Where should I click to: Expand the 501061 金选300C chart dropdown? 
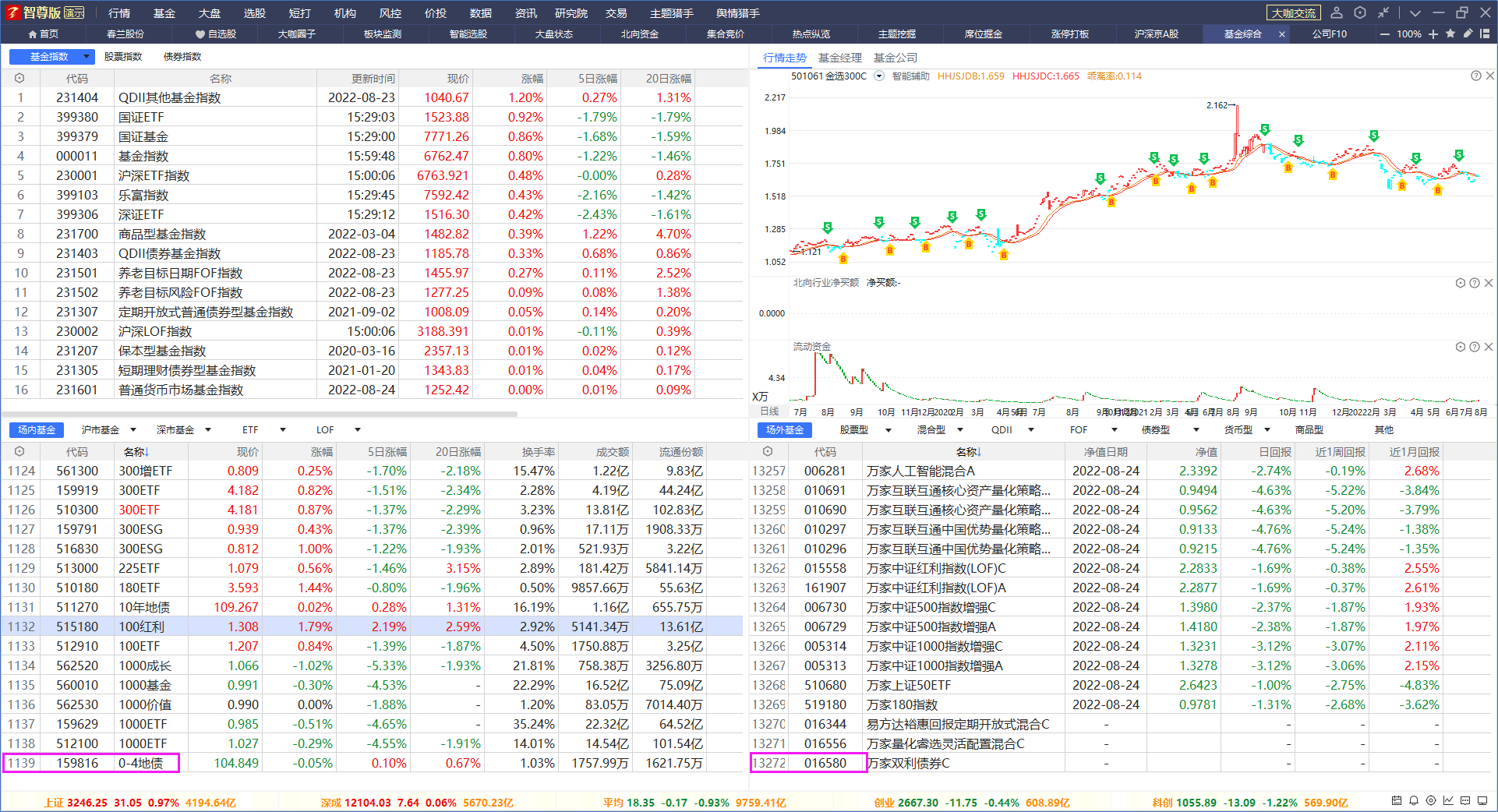point(879,76)
